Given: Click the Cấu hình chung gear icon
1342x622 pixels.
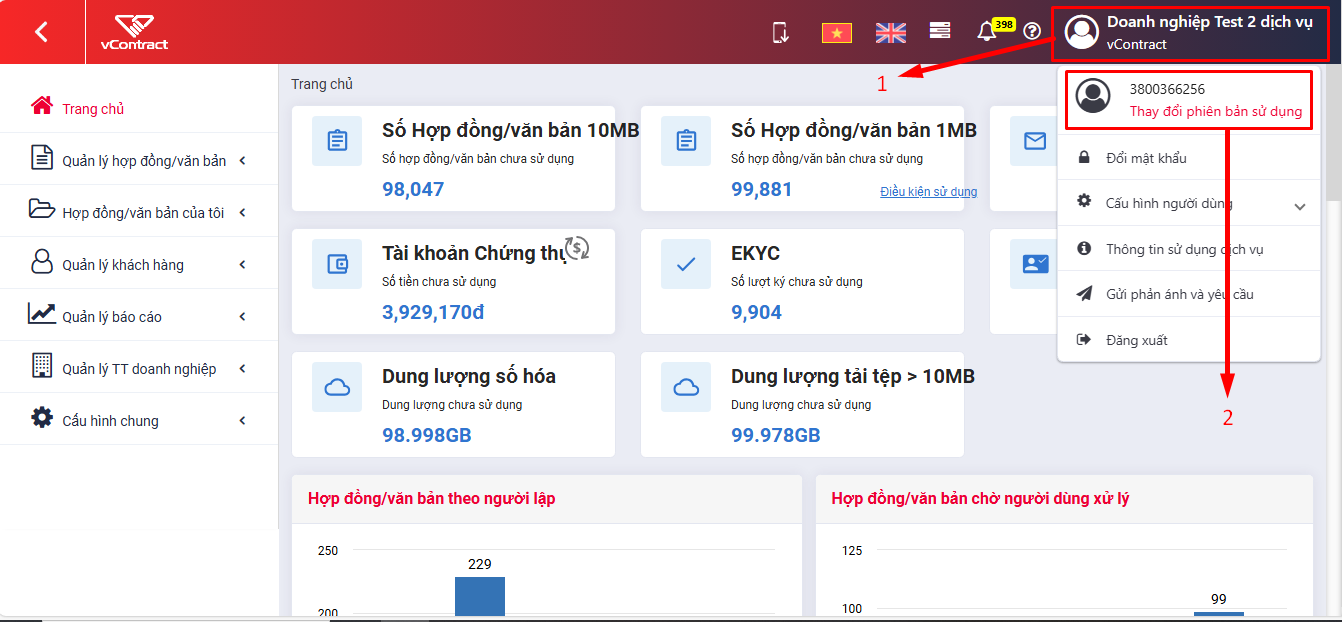Looking at the screenshot, I should pos(41,418).
